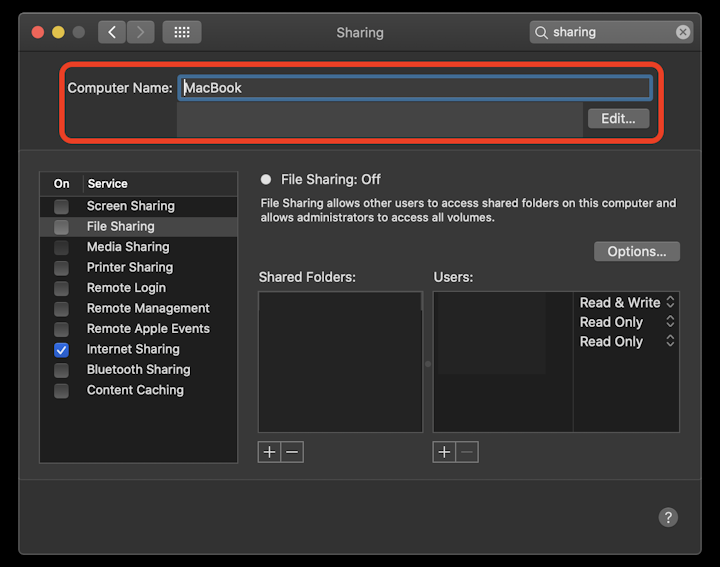Click the forward navigation arrow
The width and height of the screenshot is (720, 567).
click(x=139, y=32)
